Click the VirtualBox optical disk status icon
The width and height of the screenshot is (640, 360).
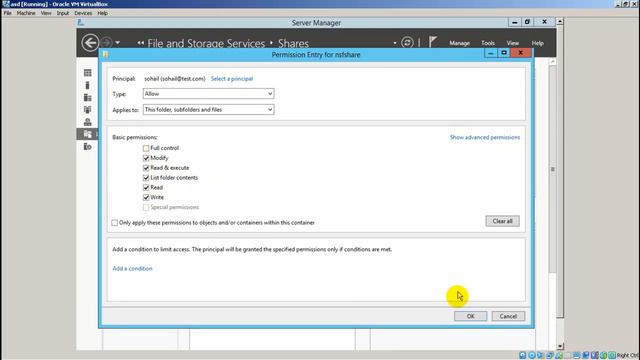coord(531,355)
